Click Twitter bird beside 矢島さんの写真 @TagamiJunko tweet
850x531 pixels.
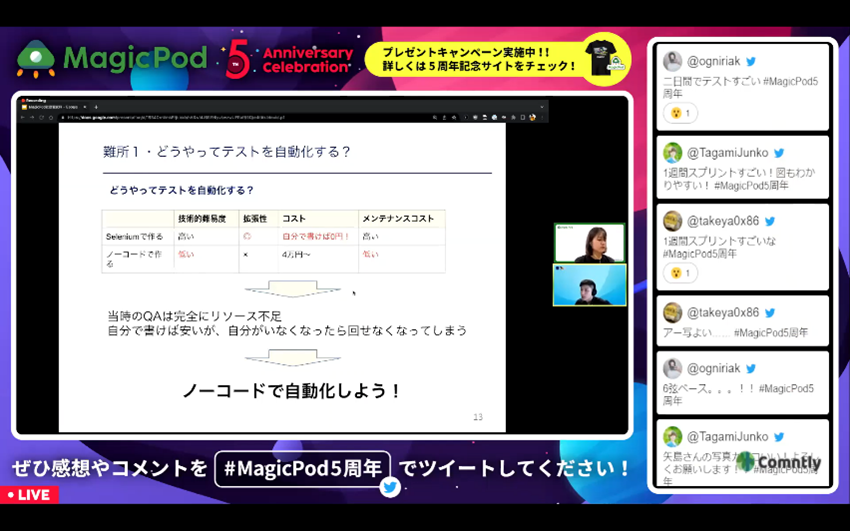[x=779, y=437]
